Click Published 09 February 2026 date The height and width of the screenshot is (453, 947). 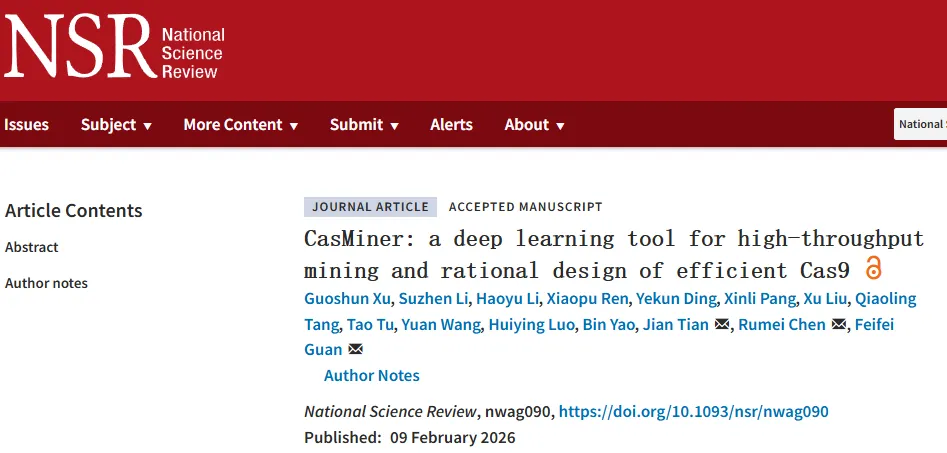409,437
